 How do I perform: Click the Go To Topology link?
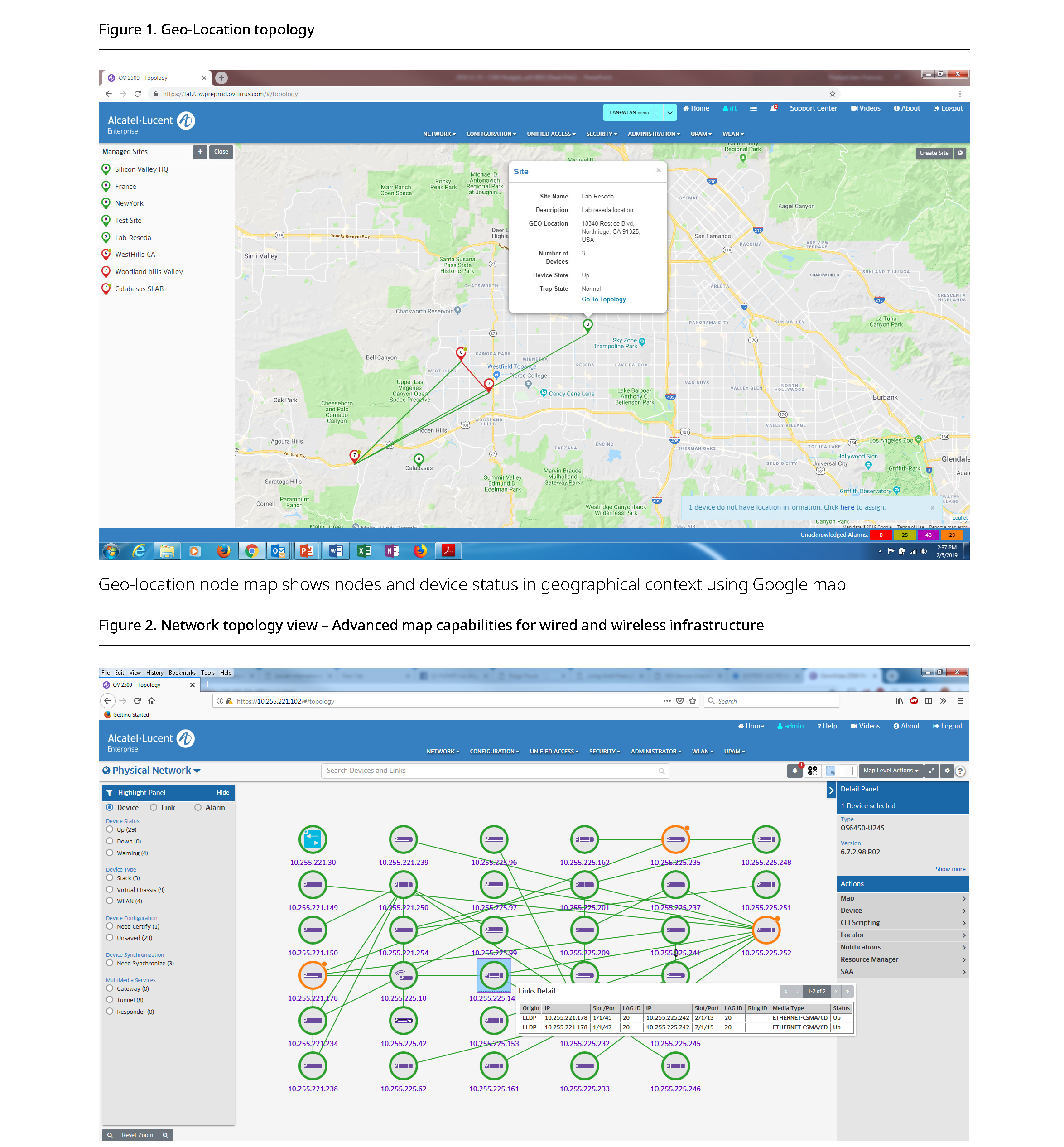tap(603, 299)
